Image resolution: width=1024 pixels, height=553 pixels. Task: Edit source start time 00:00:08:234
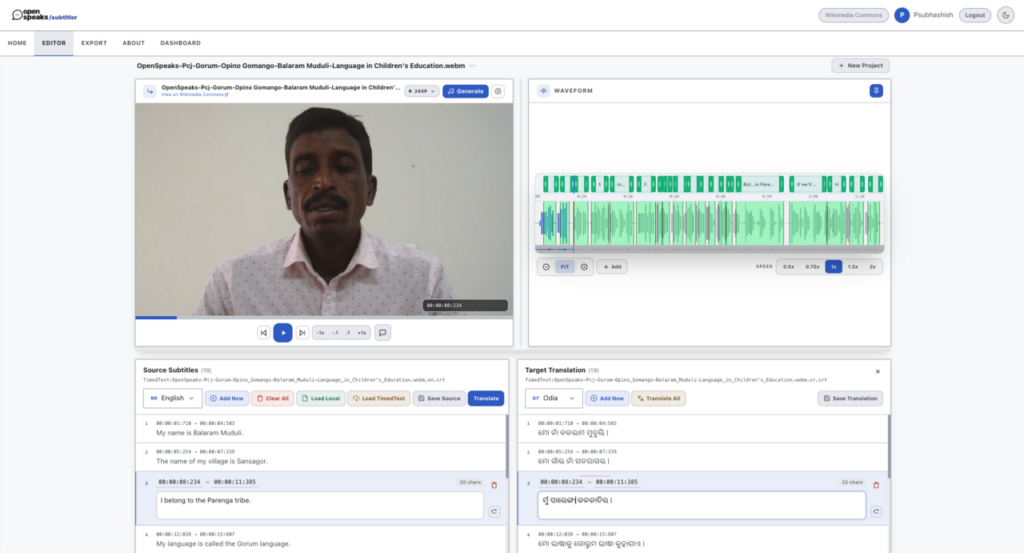[x=180, y=482]
